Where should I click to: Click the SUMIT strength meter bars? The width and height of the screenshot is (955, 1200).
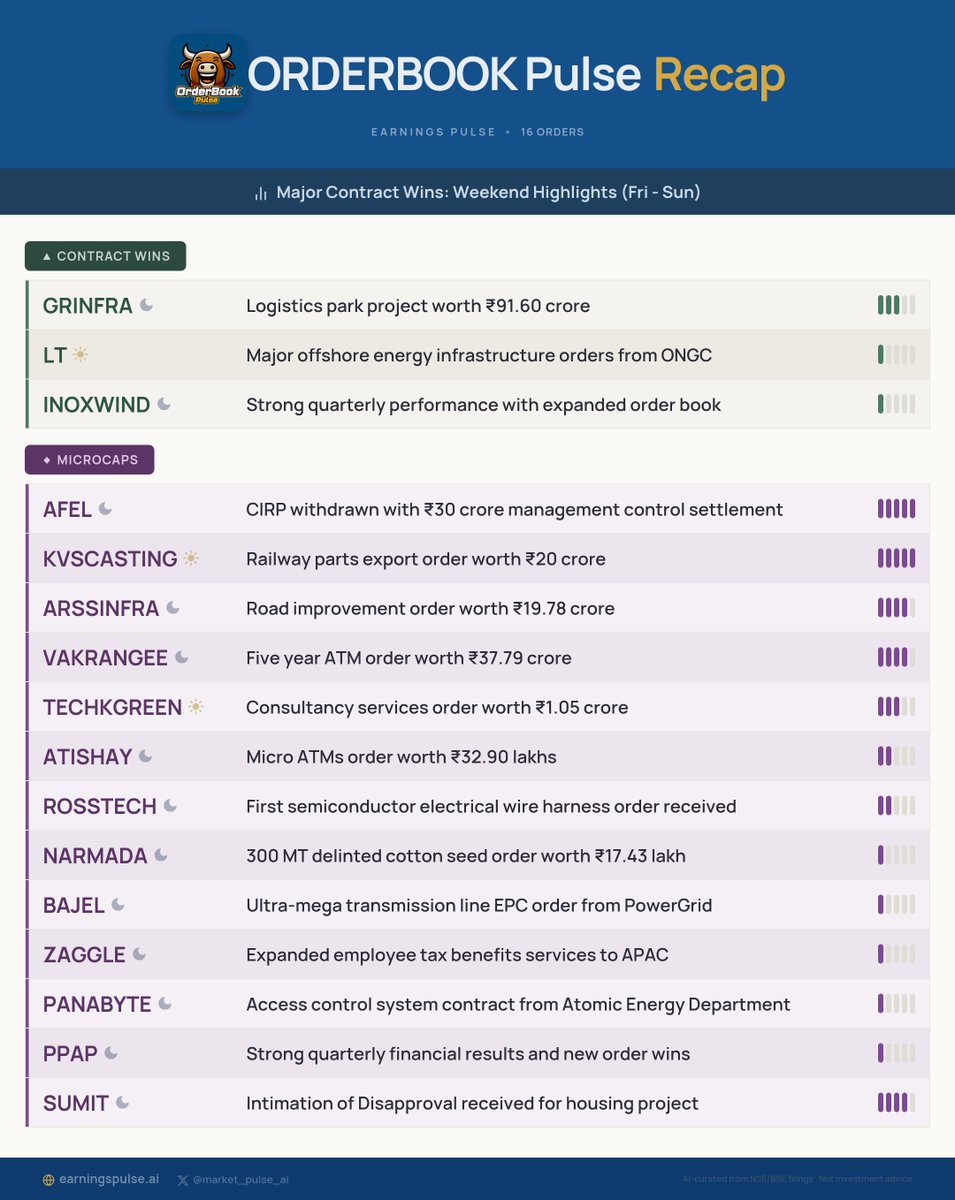[896, 1103]
